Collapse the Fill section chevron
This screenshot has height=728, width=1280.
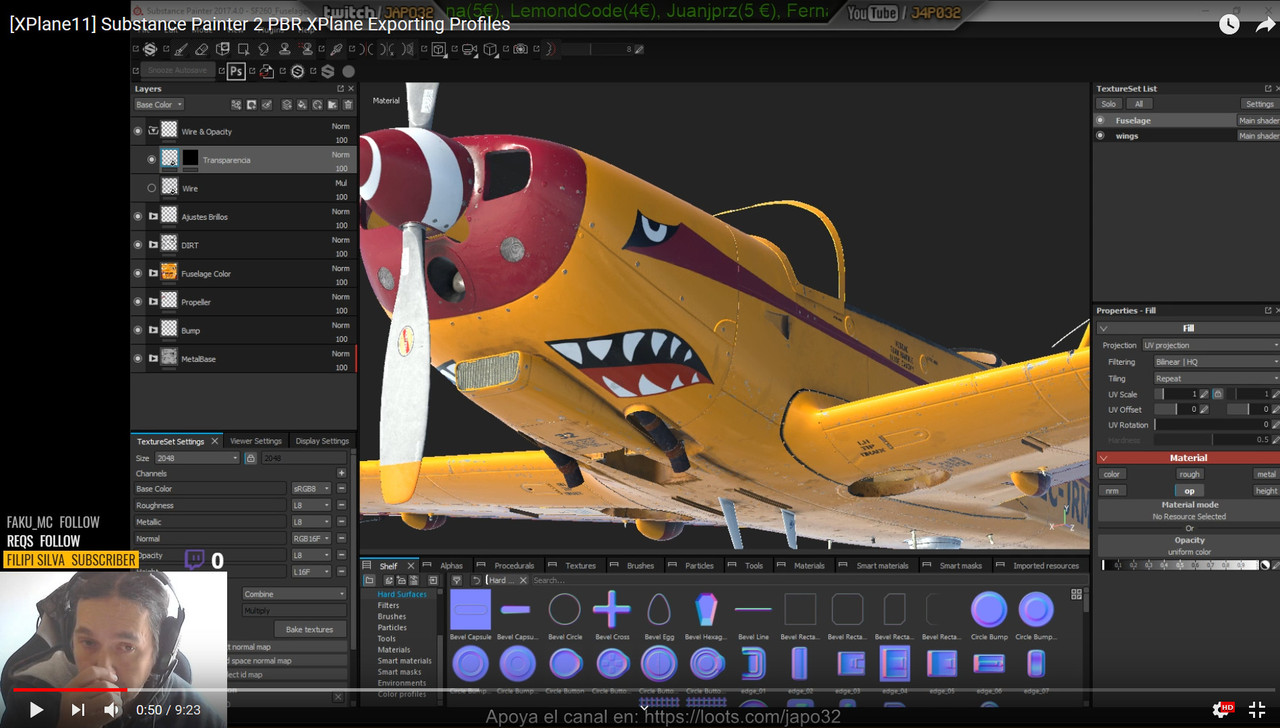click(1104, 328)
